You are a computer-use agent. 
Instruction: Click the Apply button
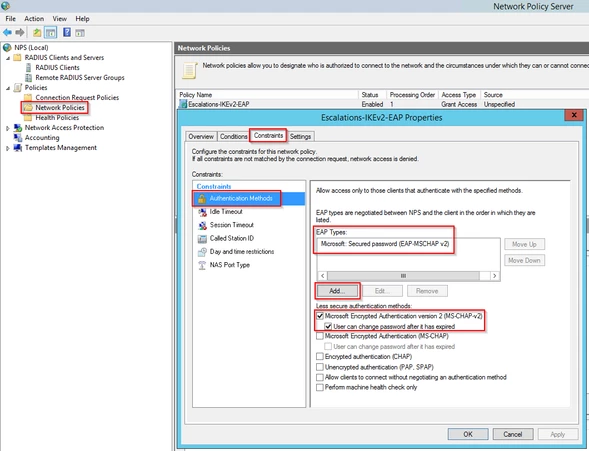tap(558, 434)
